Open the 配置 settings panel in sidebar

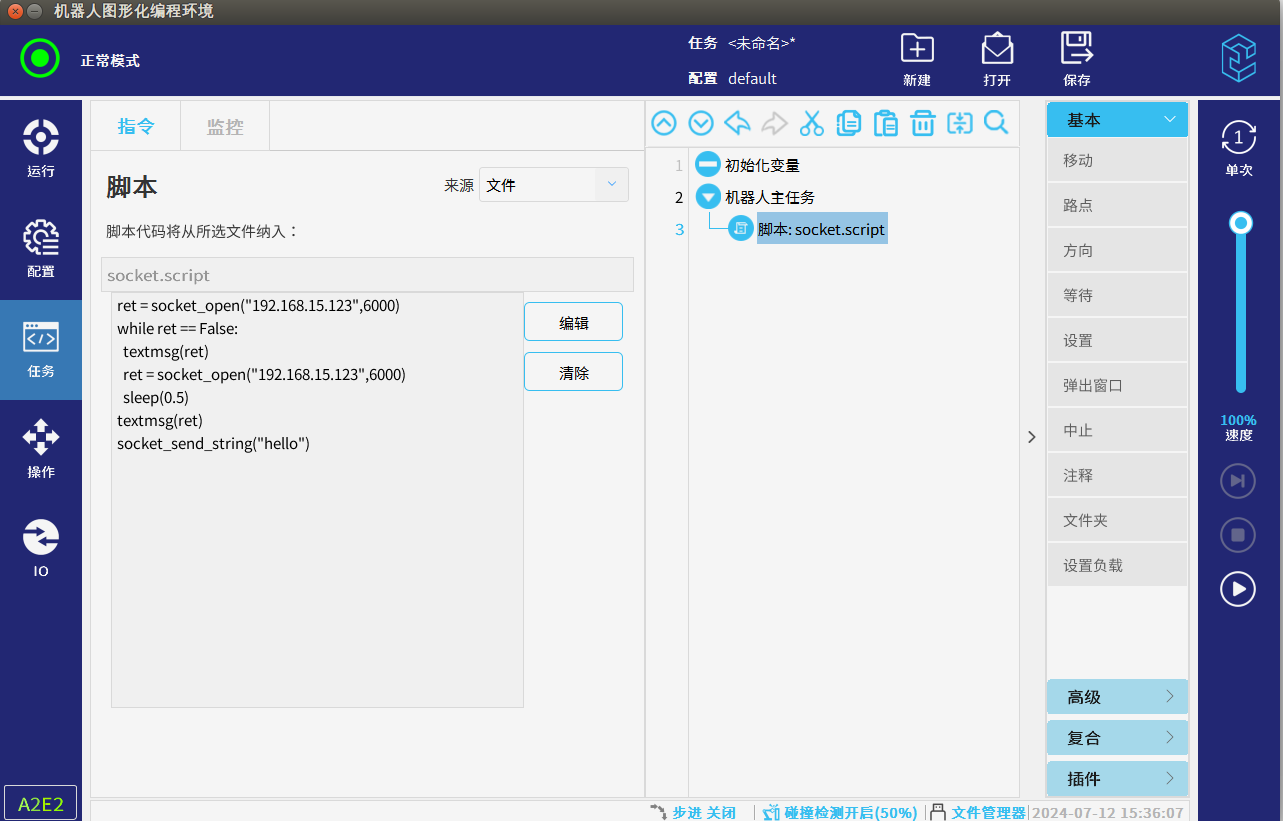click(41, 249)
